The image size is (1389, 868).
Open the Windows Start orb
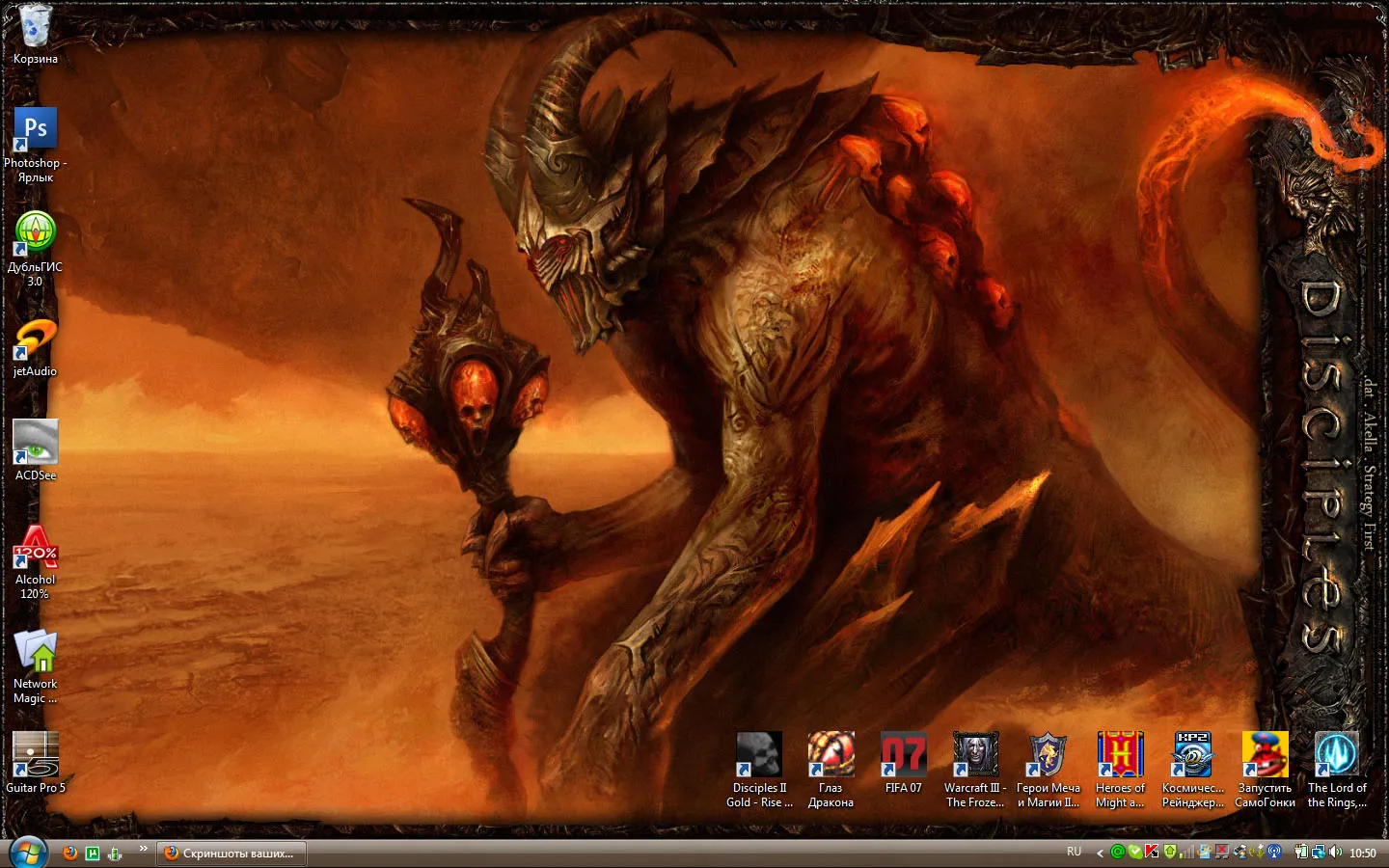(x=28, y=853)
